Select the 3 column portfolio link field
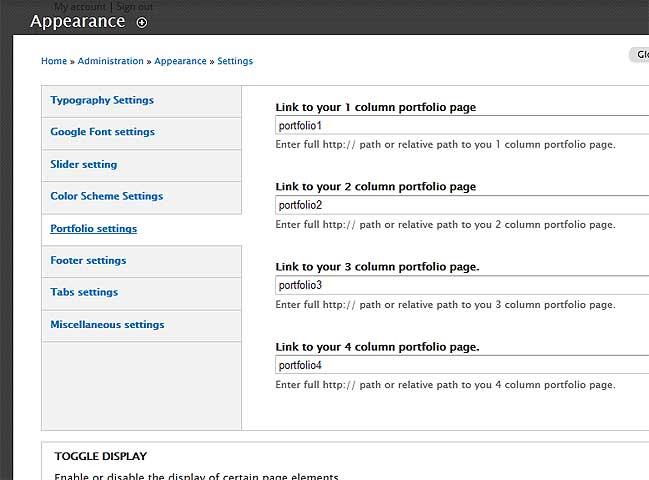 coord(460,285)
